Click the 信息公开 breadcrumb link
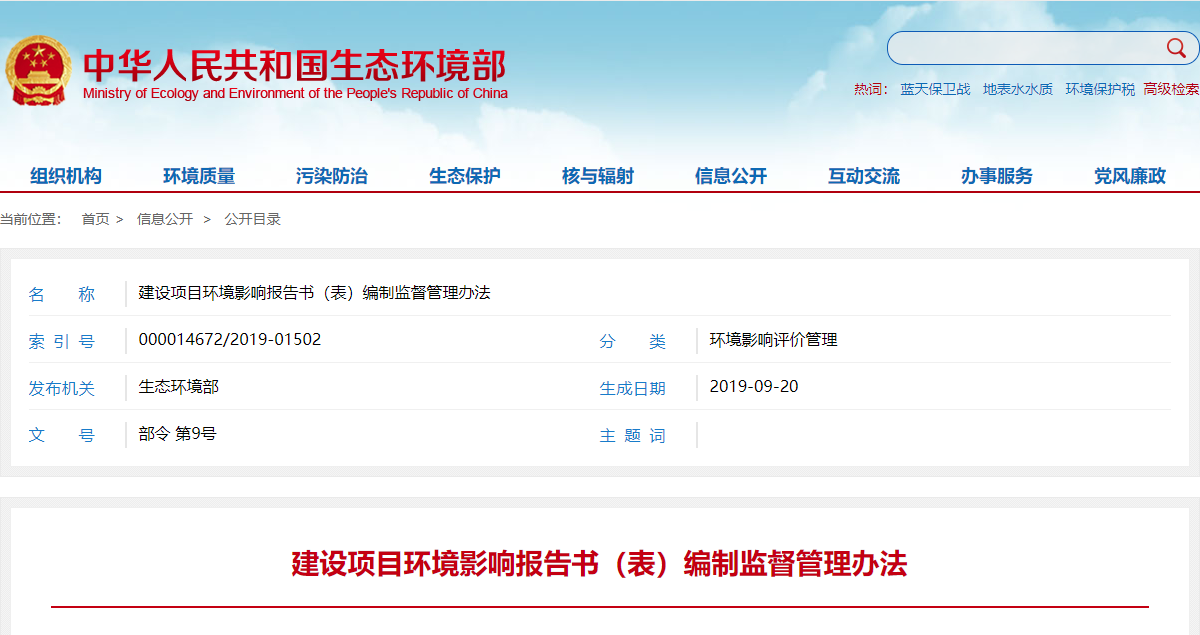Image resolution: width=1200 pixels, height=635 pixels. 165,219
